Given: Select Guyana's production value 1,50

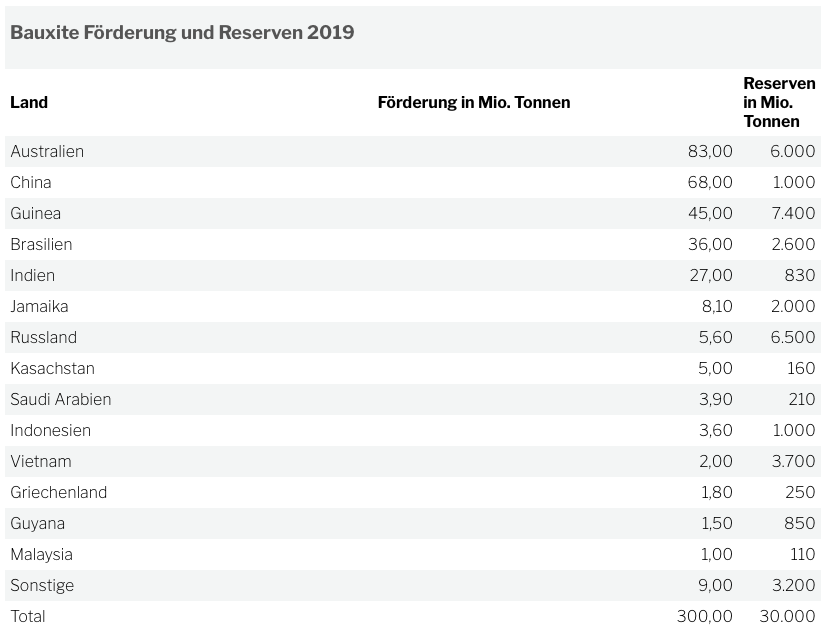Looking at the screenshot, I should pos(716,524).
